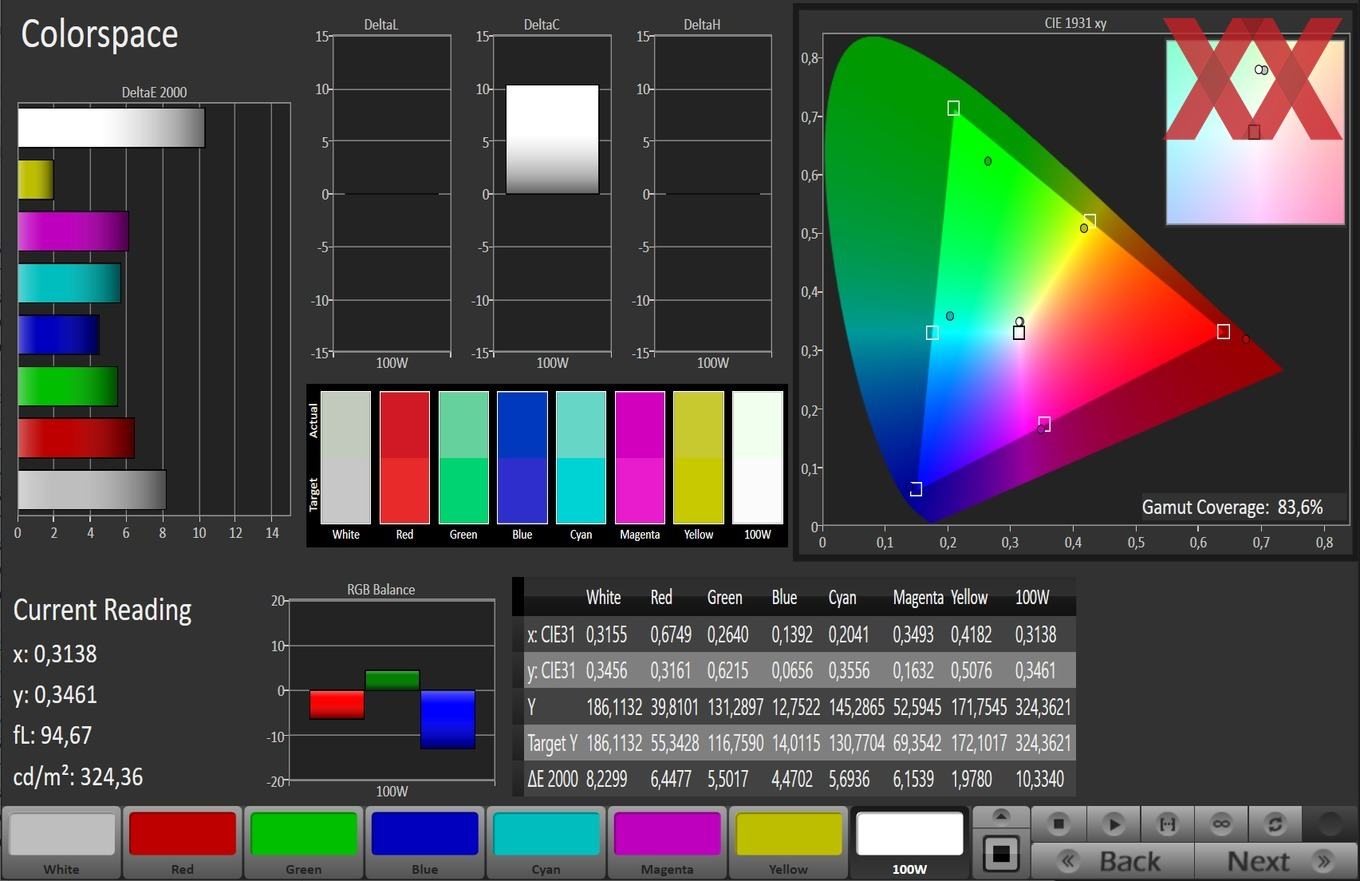Image resolution: width=1360 pixels, height=881 pixels.
Task: Click the blue primary target square on CIE diagram
Action: (915, 489)
